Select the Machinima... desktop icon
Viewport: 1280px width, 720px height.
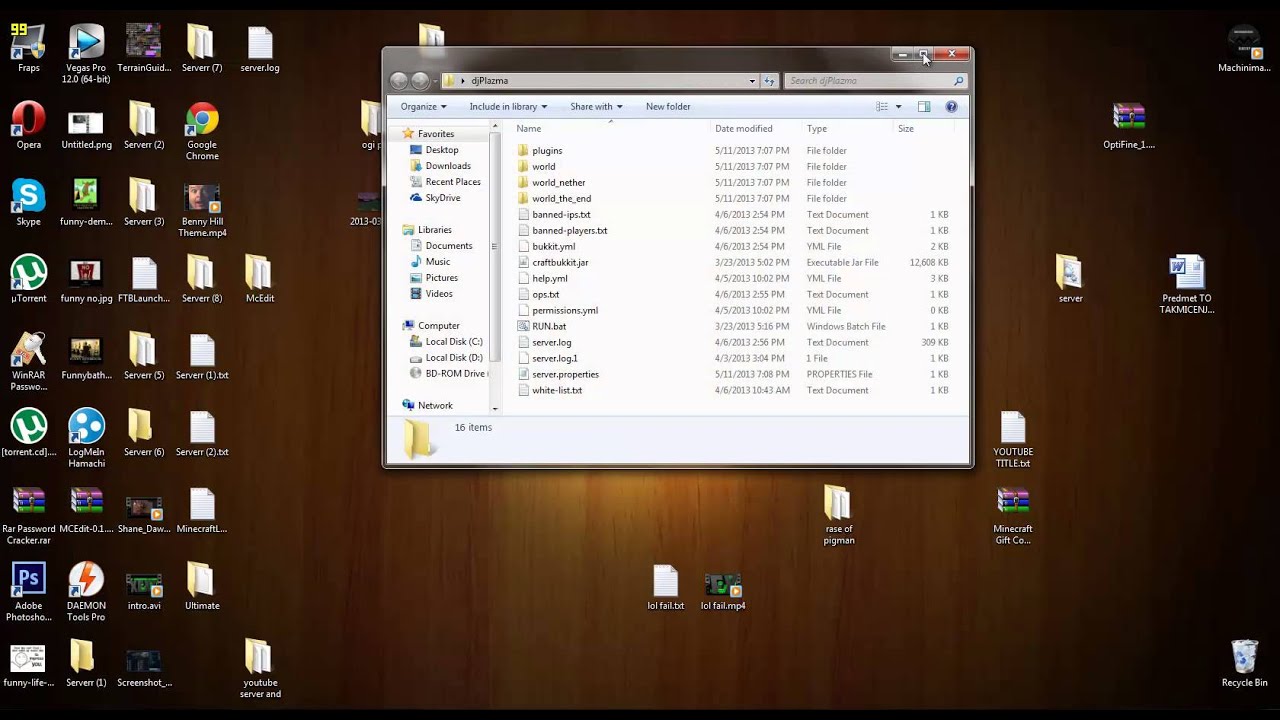[1244, 48]
